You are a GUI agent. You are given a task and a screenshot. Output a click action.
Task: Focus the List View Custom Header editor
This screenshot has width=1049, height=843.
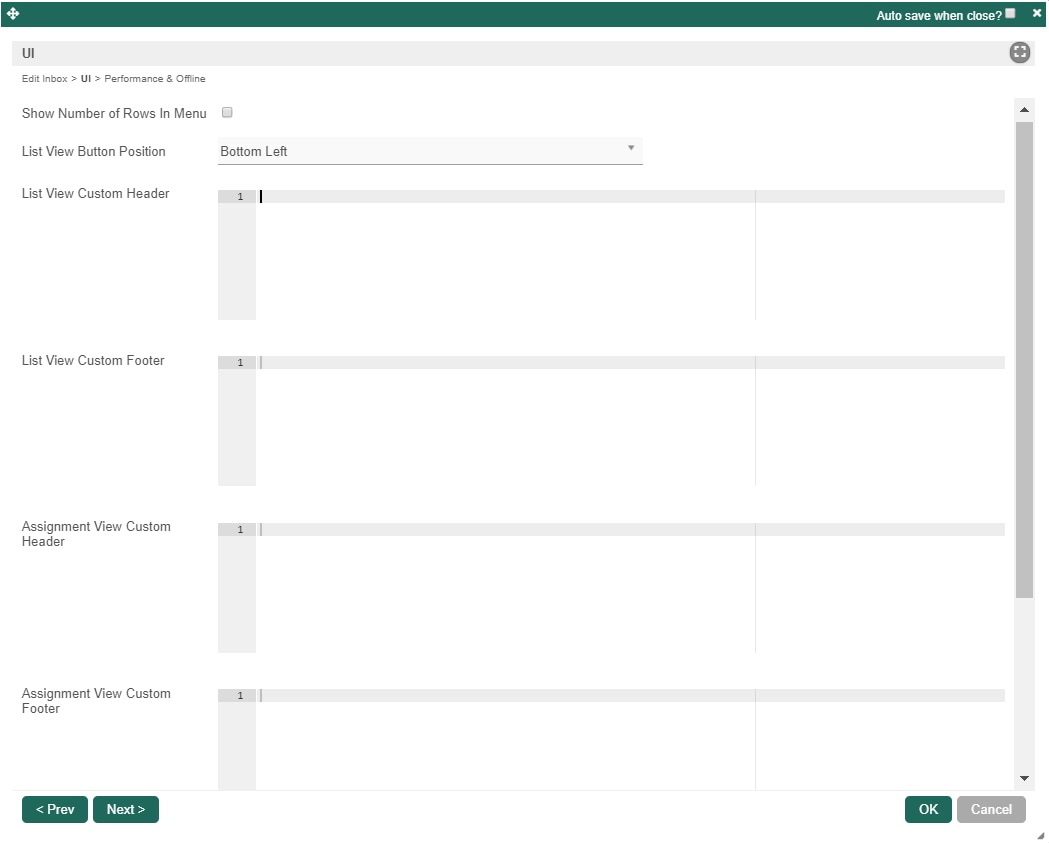pyautogui.click(x=611, y=255)
